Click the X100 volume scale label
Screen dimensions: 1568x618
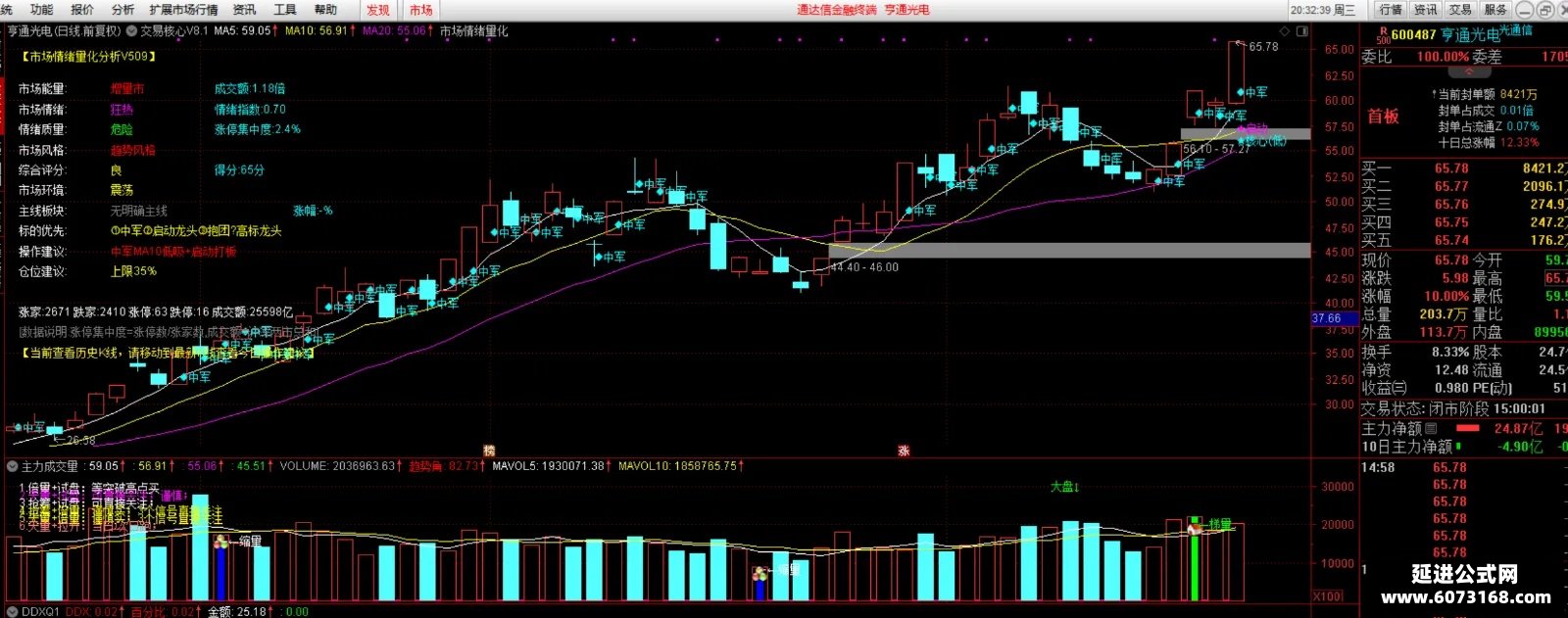pyautogui.click(x=1327, y=595)
